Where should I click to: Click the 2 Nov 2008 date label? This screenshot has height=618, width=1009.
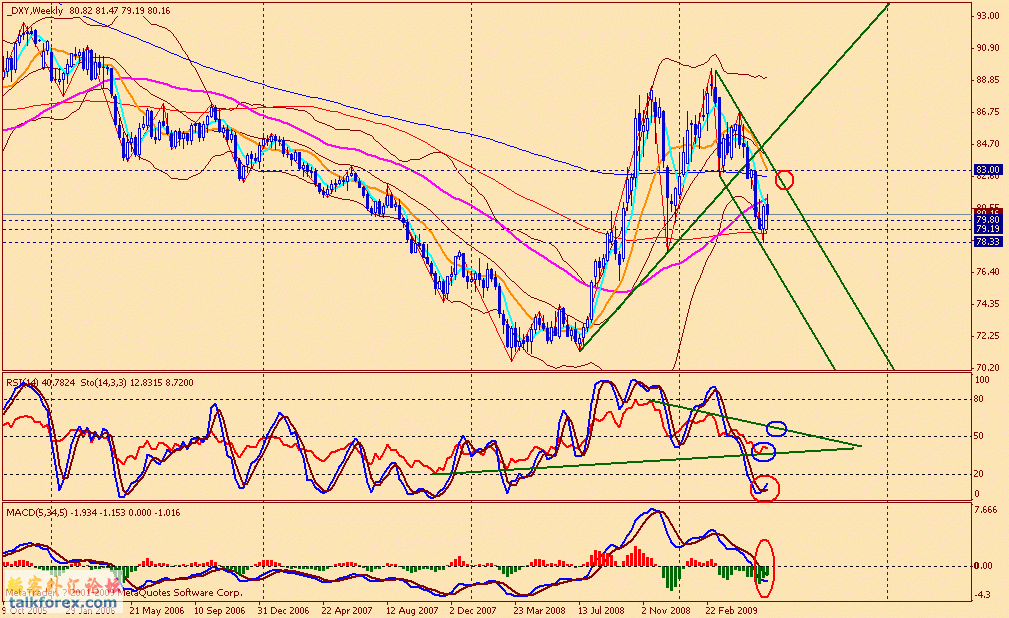[x=665, y=610]
